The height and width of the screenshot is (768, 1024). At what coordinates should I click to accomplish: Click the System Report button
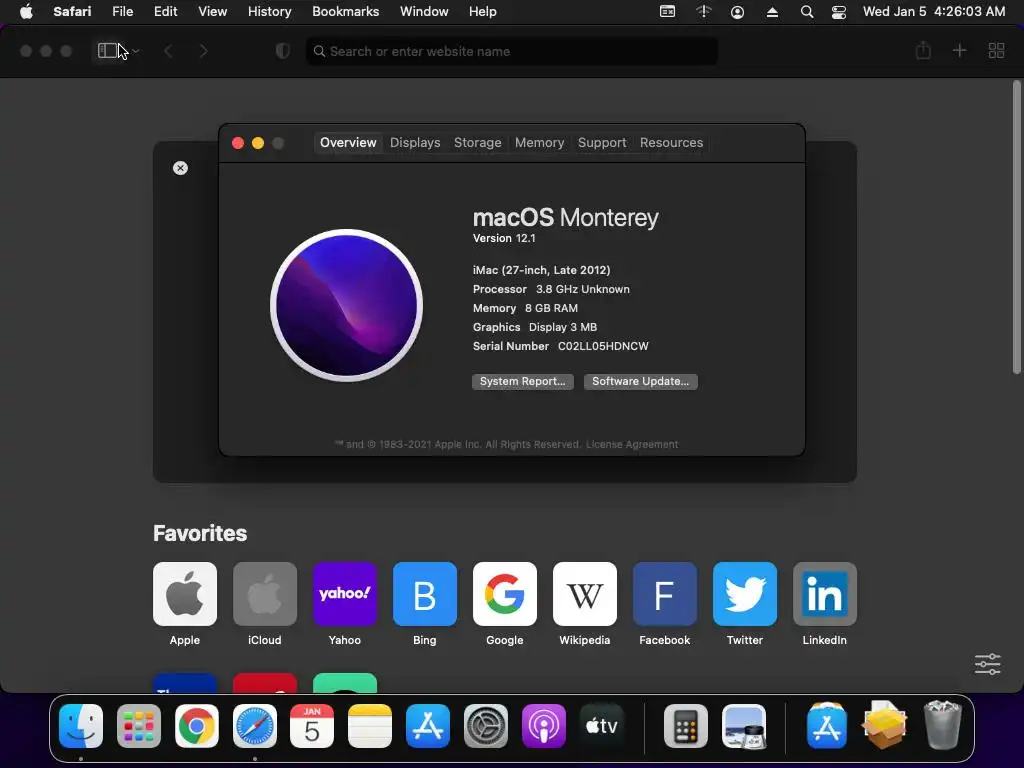[522, 381]
